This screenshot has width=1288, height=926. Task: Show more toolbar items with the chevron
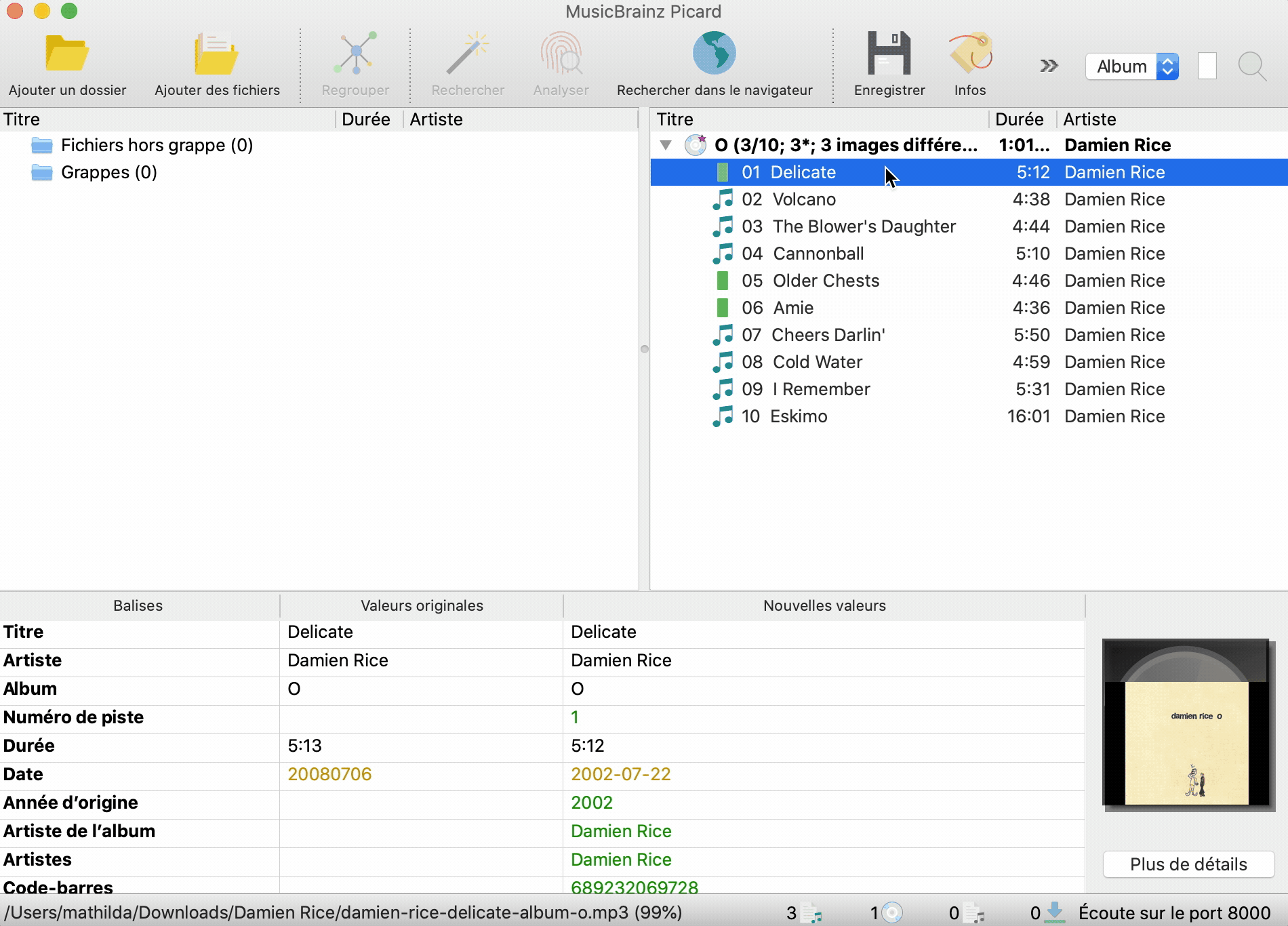1049,66
